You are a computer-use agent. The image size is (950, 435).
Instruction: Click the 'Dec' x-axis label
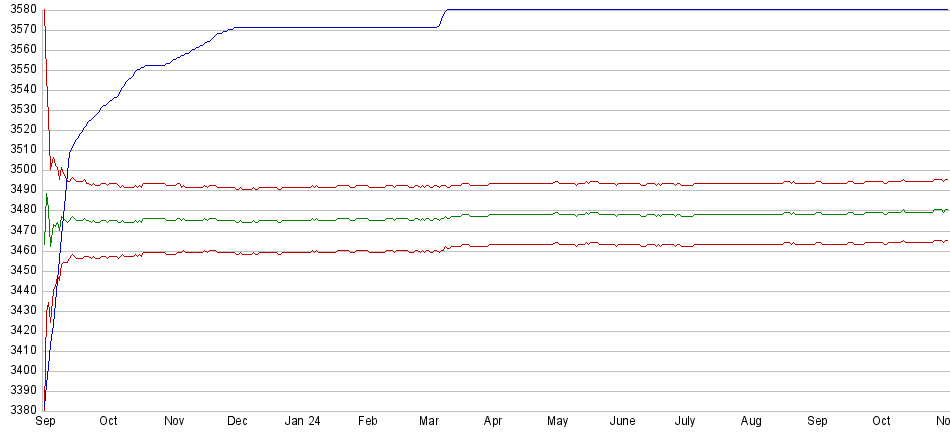tap(237, 421)
